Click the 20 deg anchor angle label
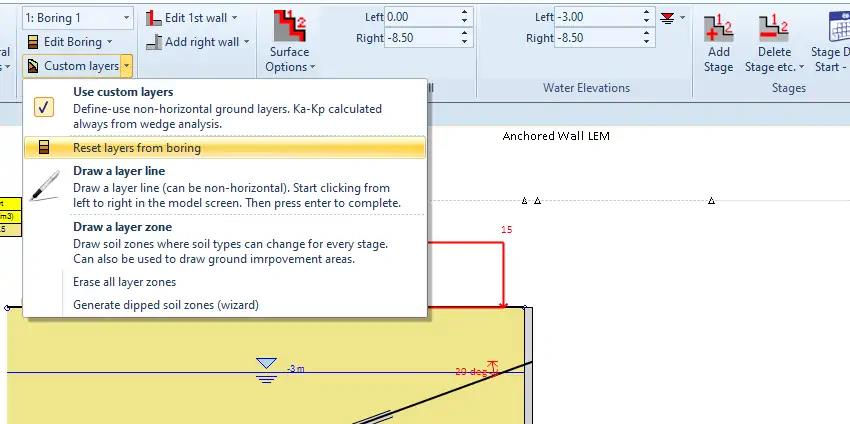The width and height of the screenshot is (850, 424). [471, 372]
